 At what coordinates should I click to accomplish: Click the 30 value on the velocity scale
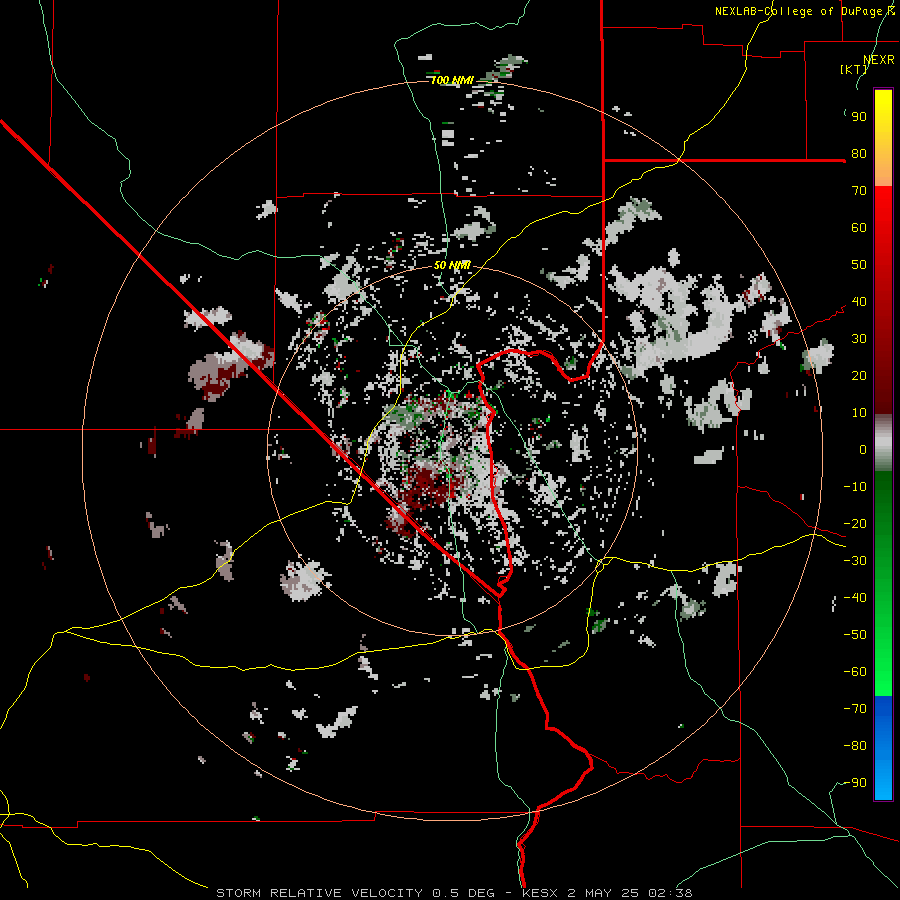tap(859, 339)
